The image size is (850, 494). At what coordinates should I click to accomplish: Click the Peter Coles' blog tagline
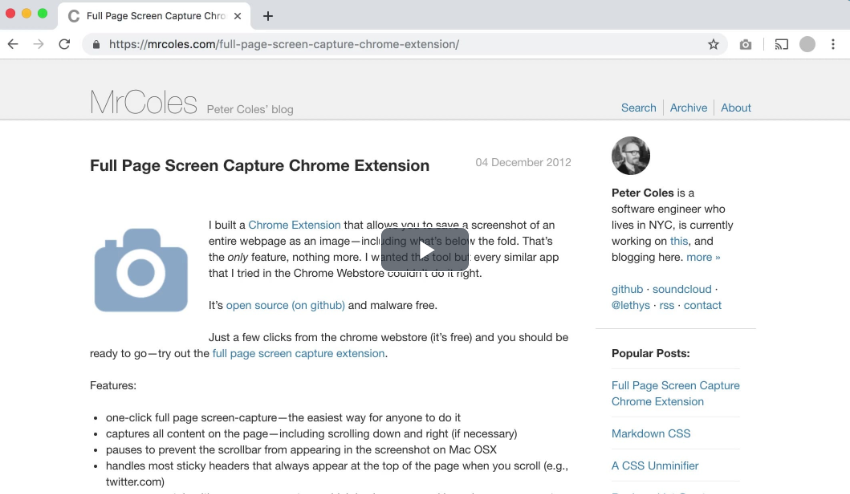pos(250,109)
